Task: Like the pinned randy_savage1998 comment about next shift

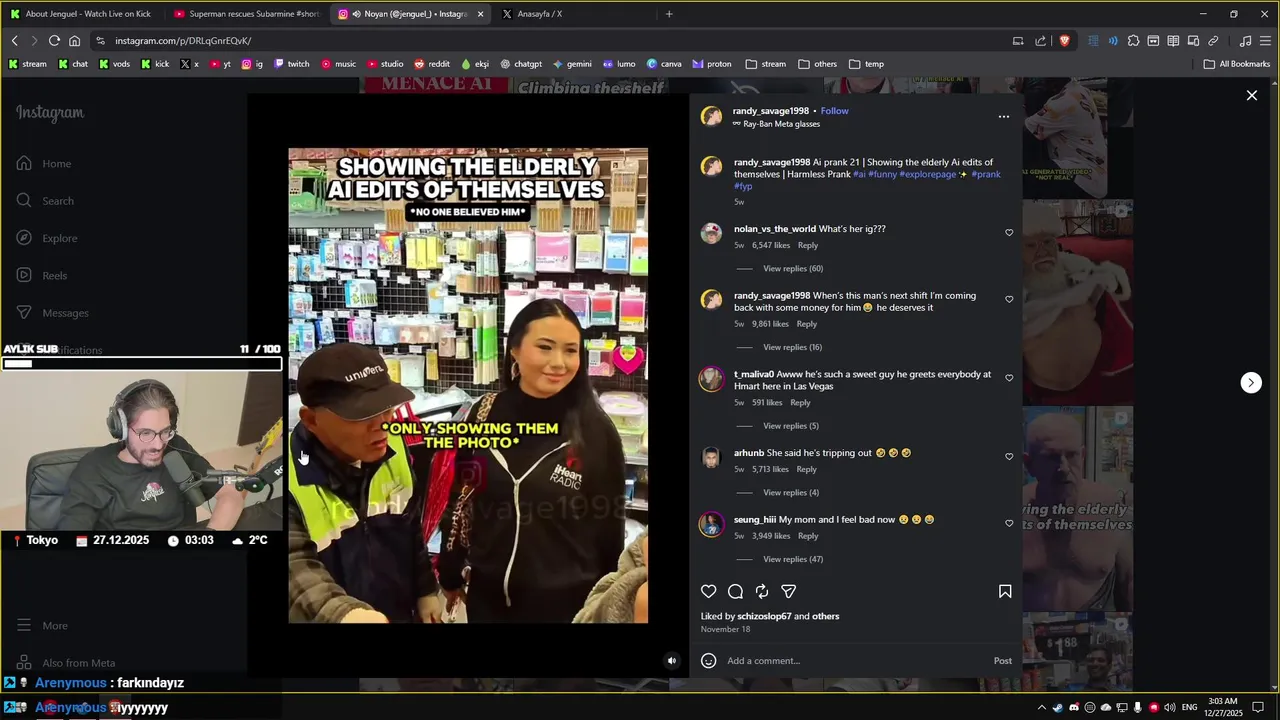Action: (1009, 299)
